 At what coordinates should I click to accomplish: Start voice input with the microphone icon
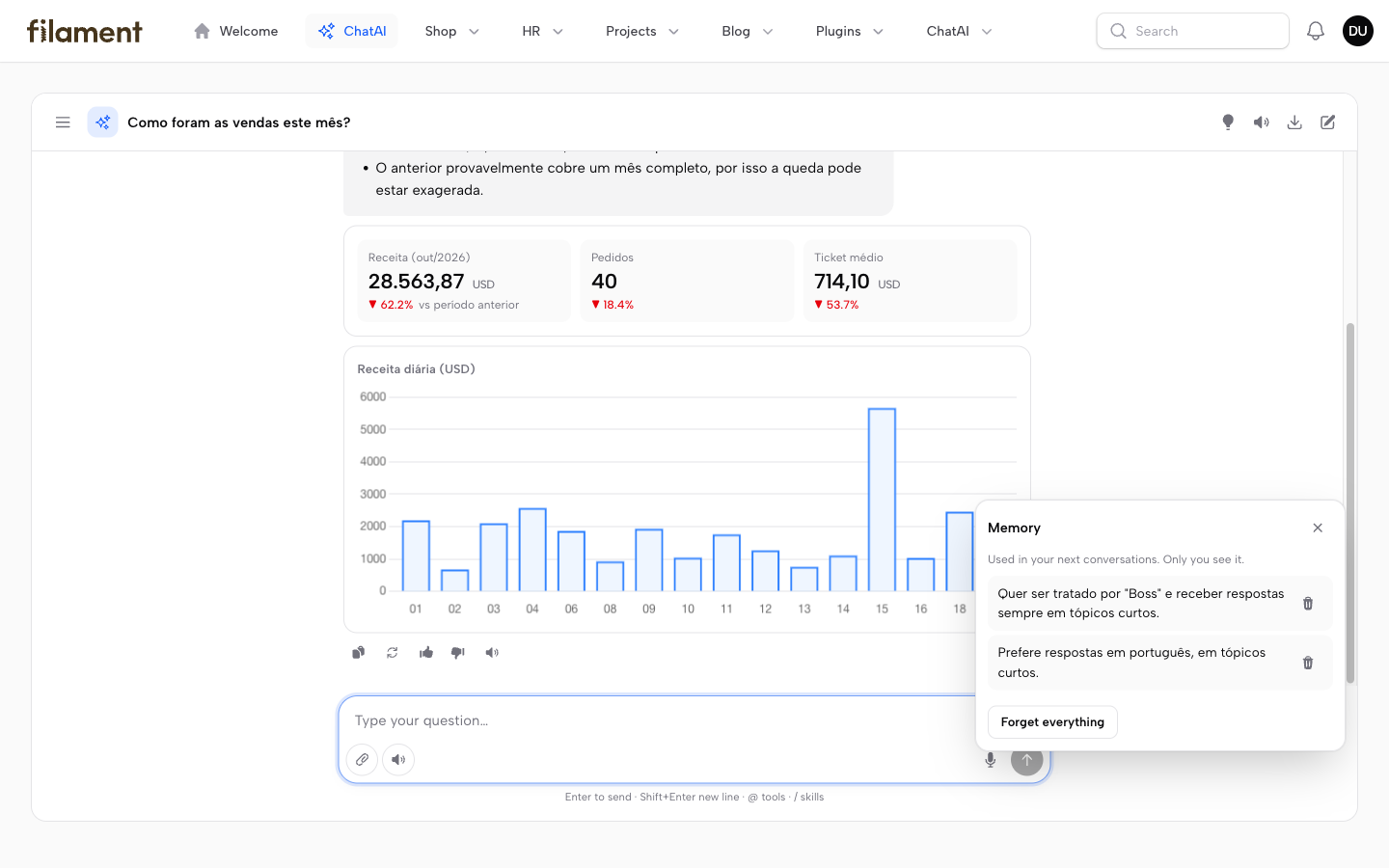(x=990, y=760)
